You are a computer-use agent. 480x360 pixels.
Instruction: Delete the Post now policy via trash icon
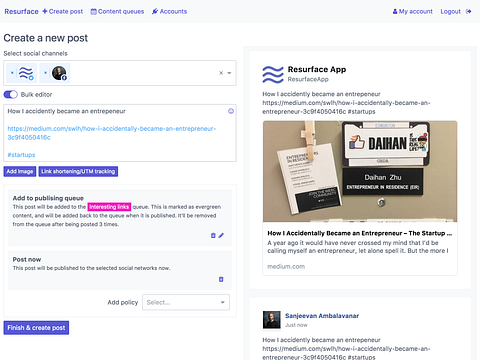pos(221,279)
